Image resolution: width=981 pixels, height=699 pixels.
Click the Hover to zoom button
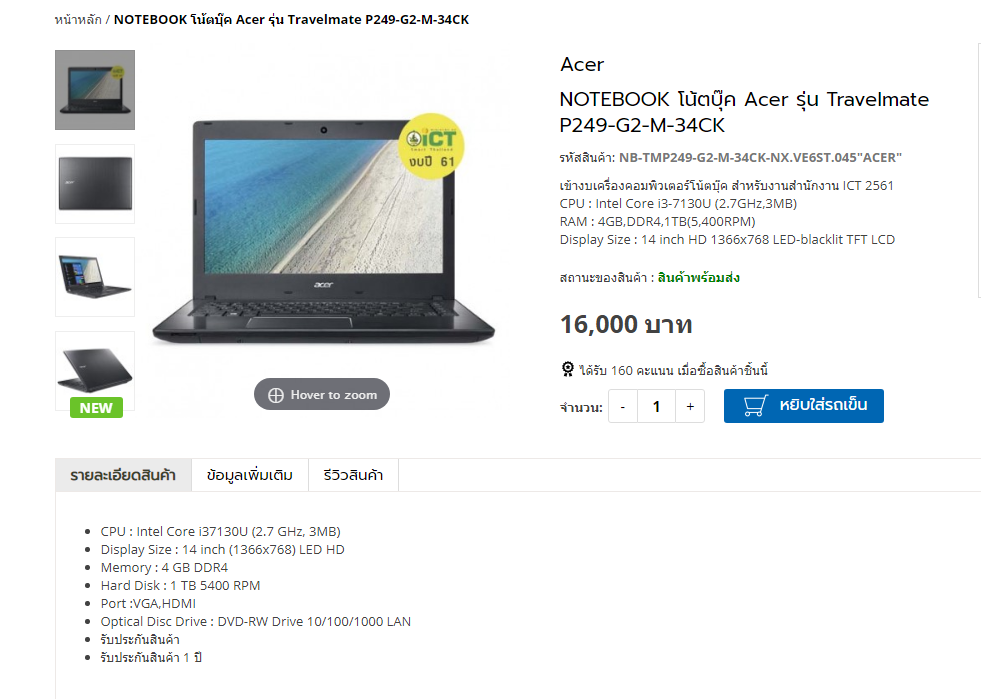coord(322,394)
